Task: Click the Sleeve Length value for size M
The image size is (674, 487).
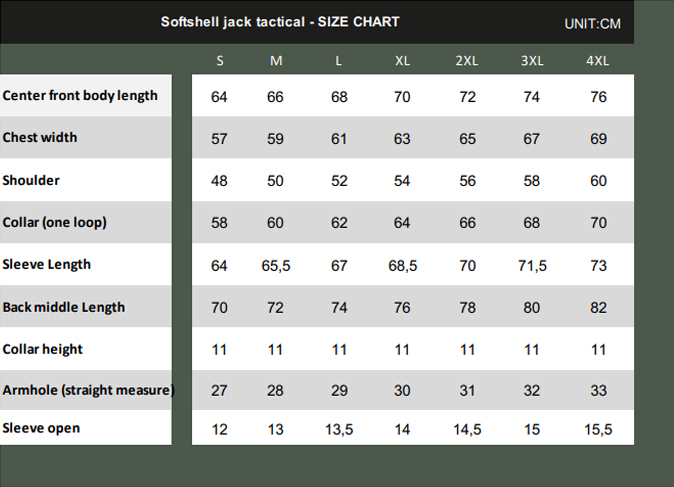Action: [x=276, y=265]
